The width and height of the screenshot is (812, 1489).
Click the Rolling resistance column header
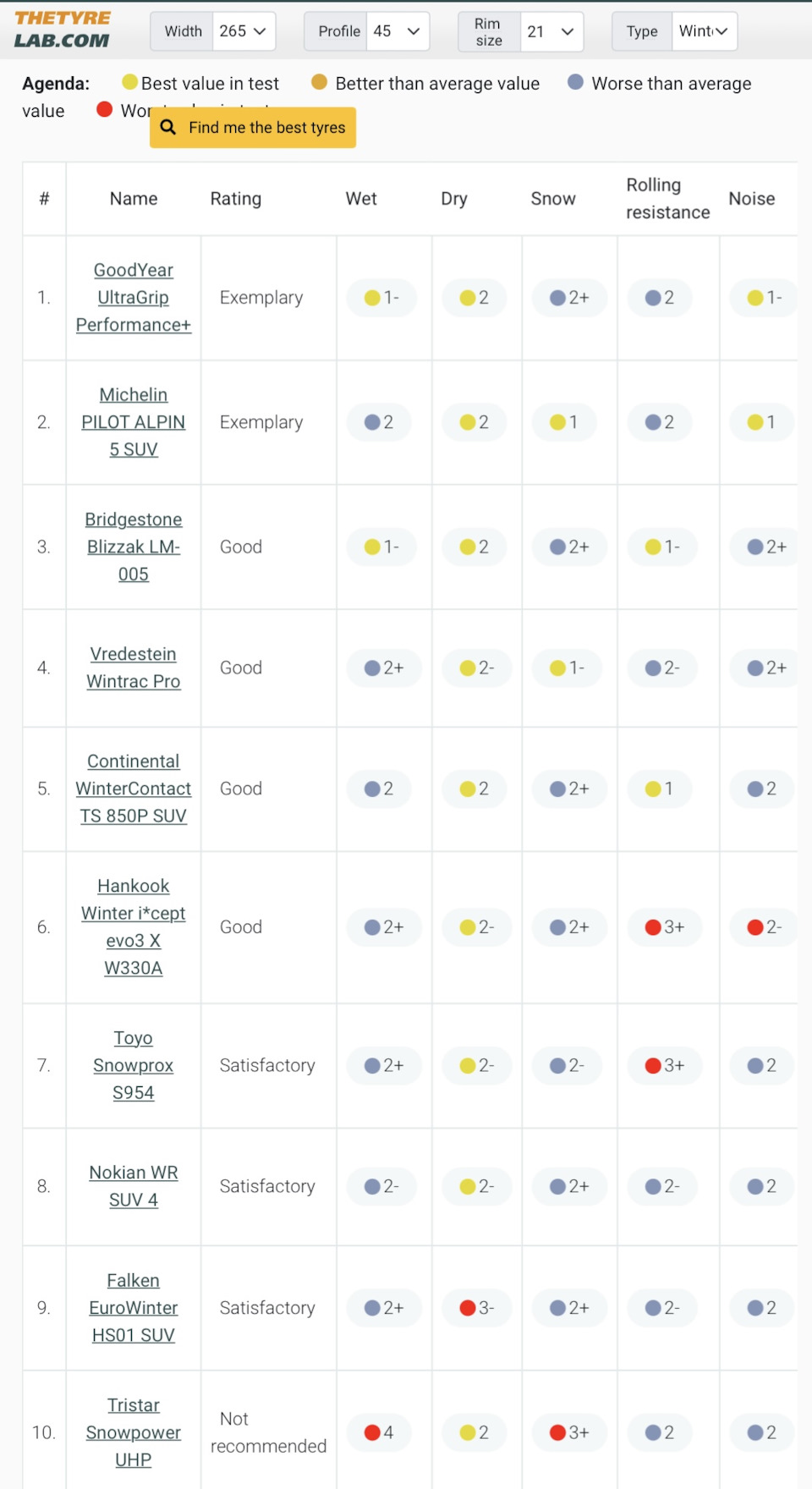667,199
